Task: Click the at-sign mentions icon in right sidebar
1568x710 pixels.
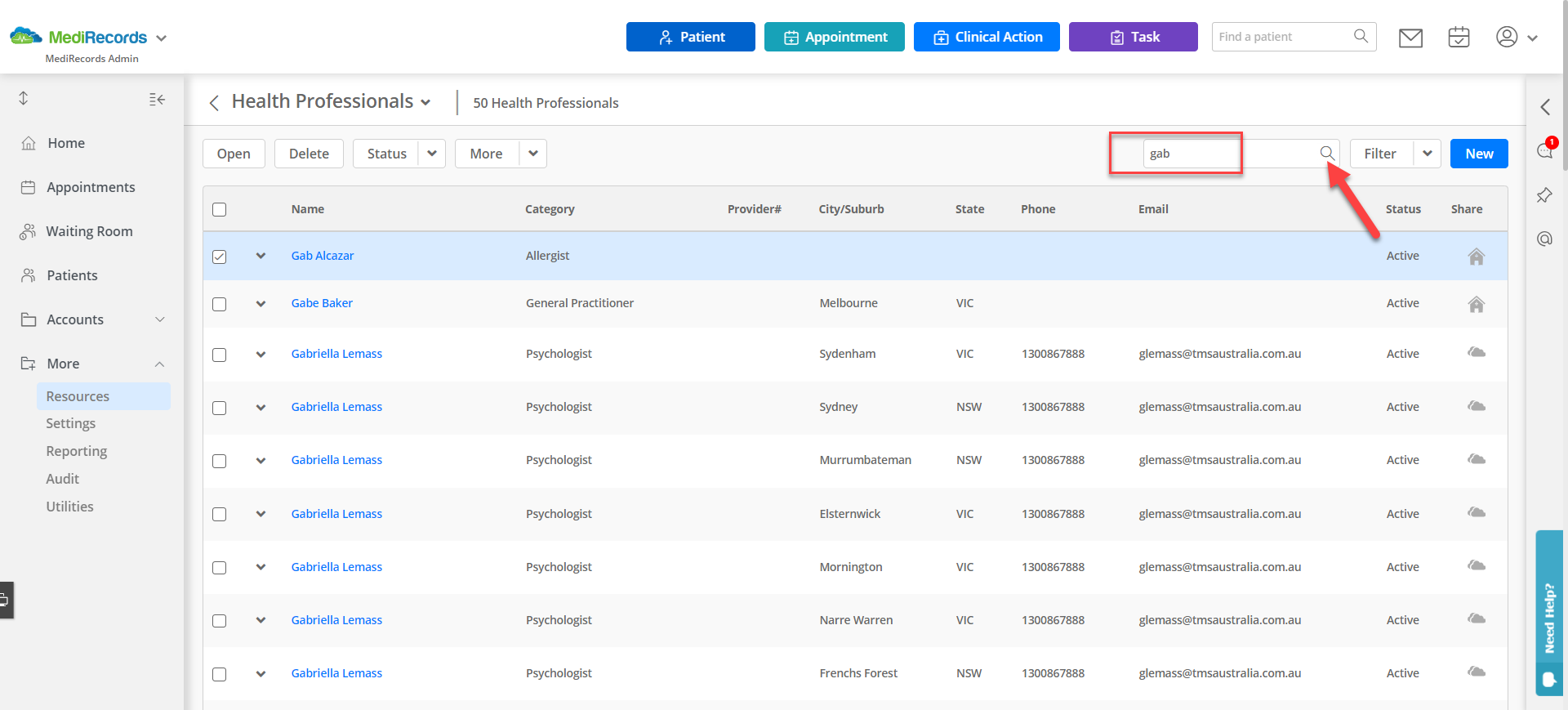Action: pyautogui.click(x=1544, y=239)
